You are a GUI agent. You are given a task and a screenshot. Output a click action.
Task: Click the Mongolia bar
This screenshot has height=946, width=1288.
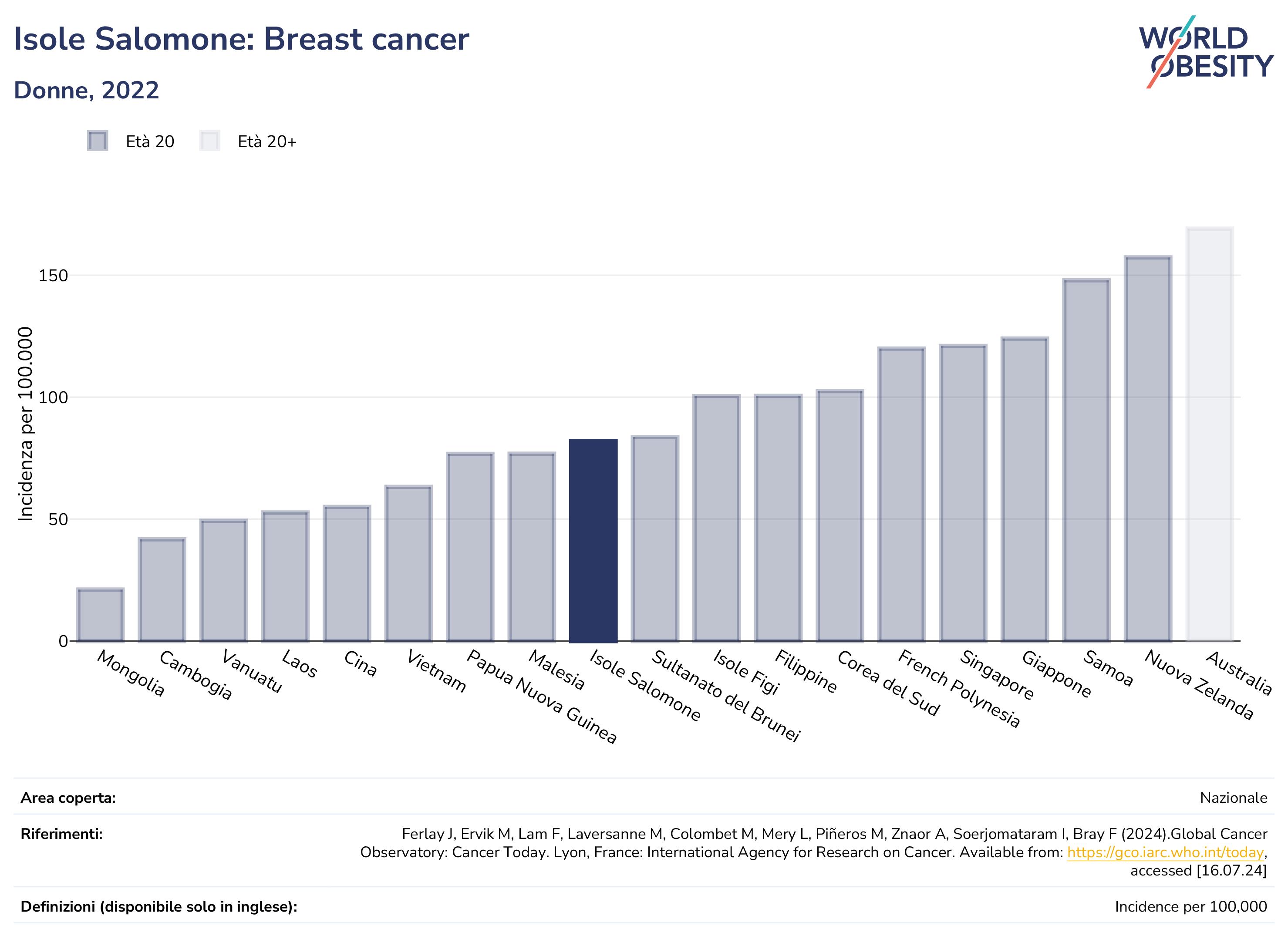click(100, 615)
